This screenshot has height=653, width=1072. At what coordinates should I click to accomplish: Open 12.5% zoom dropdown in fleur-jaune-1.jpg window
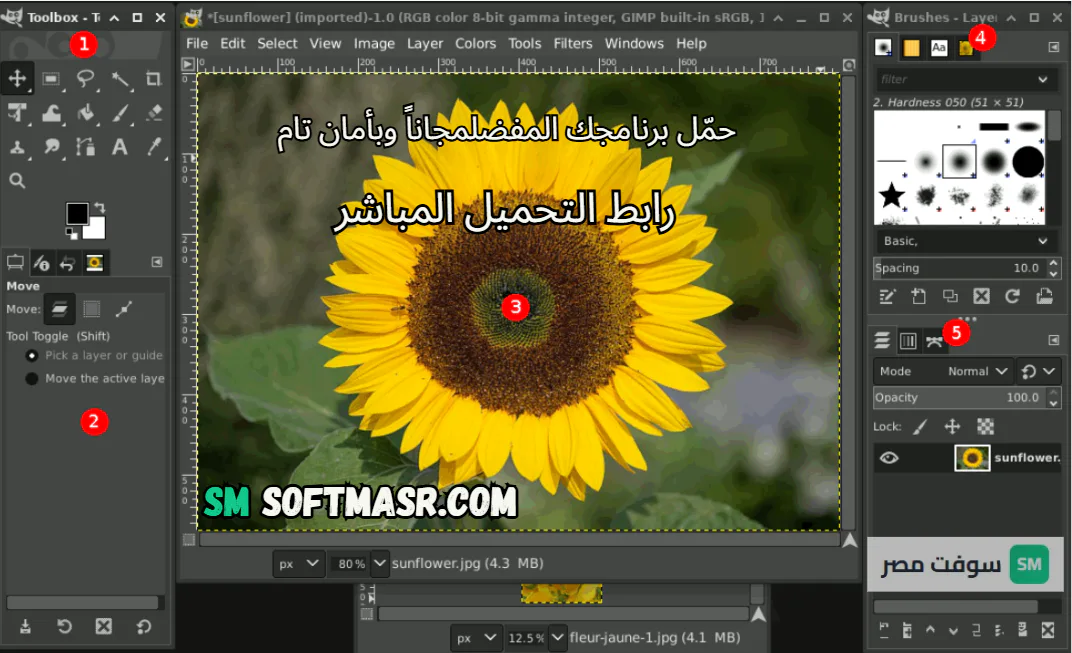point(558,637)
